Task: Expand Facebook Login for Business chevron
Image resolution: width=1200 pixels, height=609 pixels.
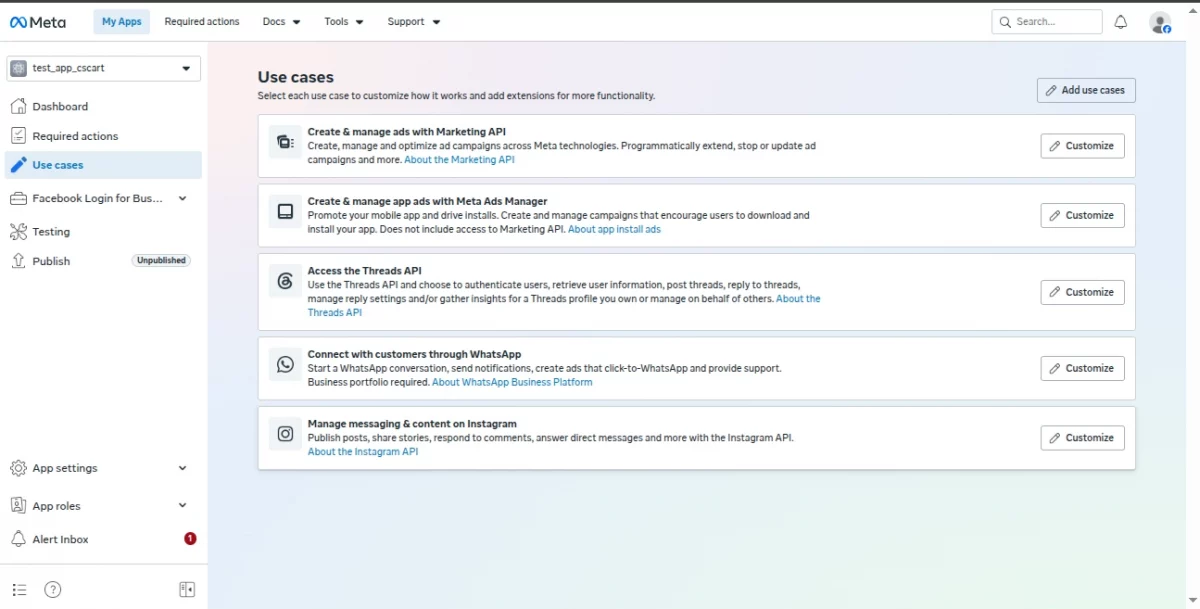Action: coord(182,198)
